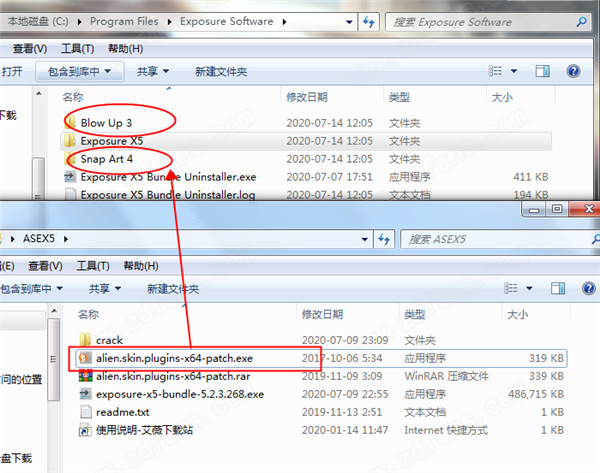Open 查看(V) menu in ASEX5 window
Viewport: 600px width, 473px height.
[x=45, y=266]
